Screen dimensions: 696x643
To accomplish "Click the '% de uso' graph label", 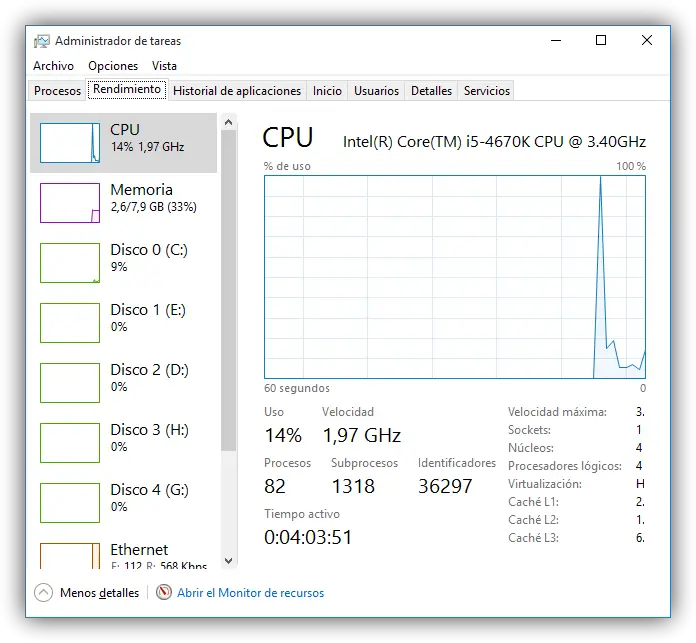I will click(287, 166).
